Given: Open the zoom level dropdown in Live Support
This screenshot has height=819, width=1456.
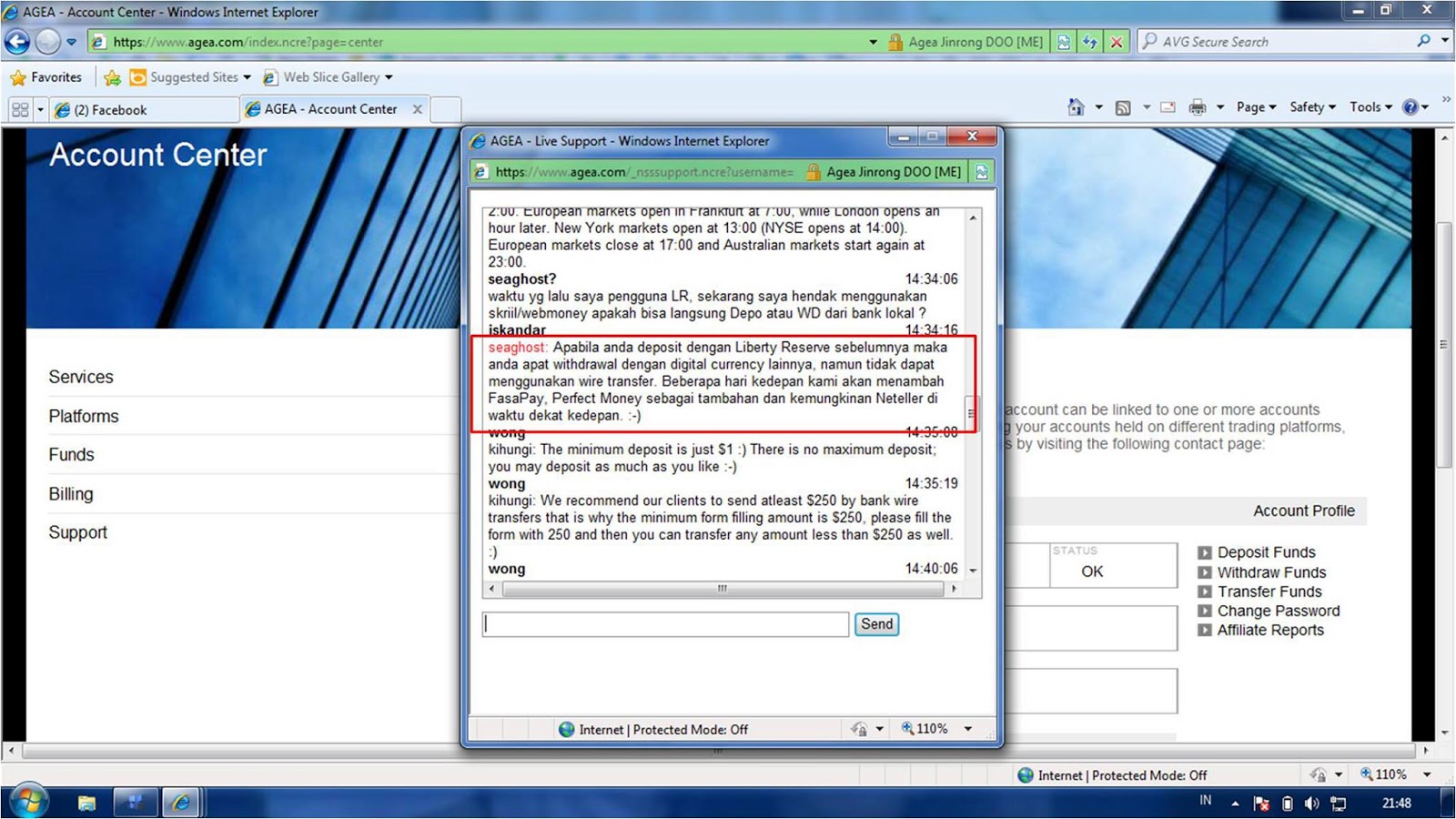Looking at the screenshot, I should [x=968, y=729].
